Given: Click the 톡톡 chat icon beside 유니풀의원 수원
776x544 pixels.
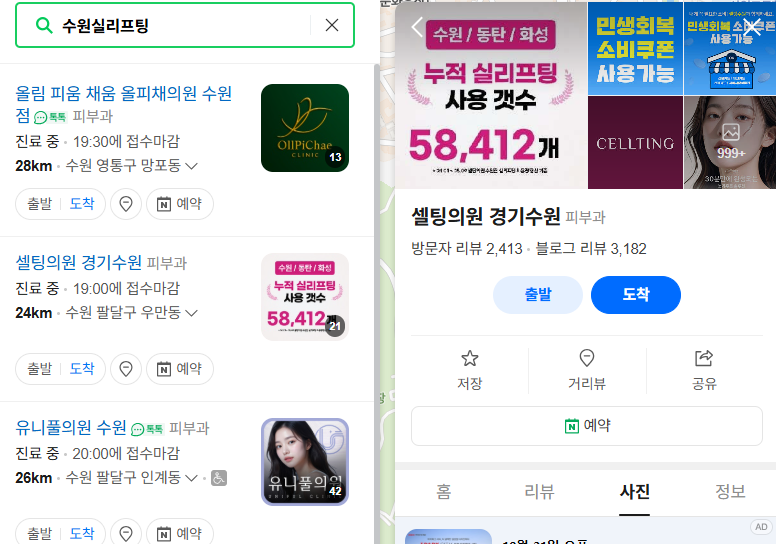Looking at the screenshot, I should [147, 429].
